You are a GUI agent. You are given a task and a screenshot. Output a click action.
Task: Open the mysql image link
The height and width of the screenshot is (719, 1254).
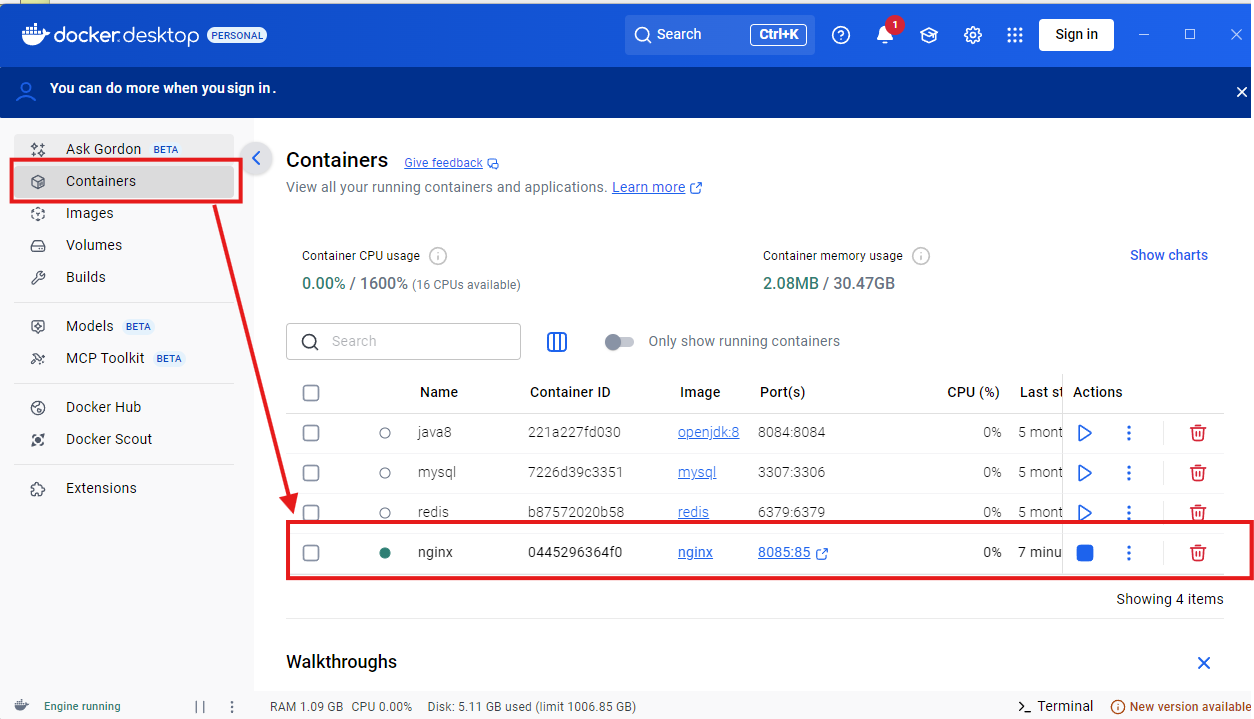click(697, 473)
